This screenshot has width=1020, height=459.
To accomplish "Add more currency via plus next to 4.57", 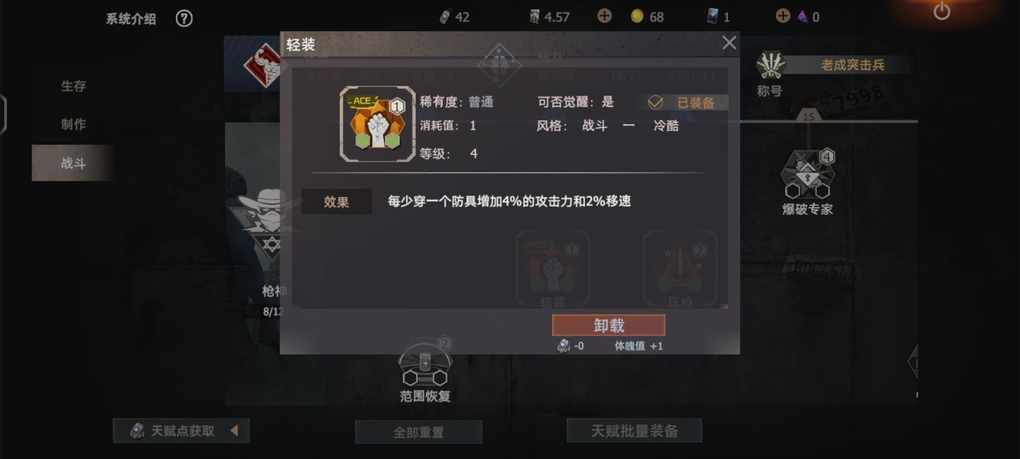I will 604,16.
